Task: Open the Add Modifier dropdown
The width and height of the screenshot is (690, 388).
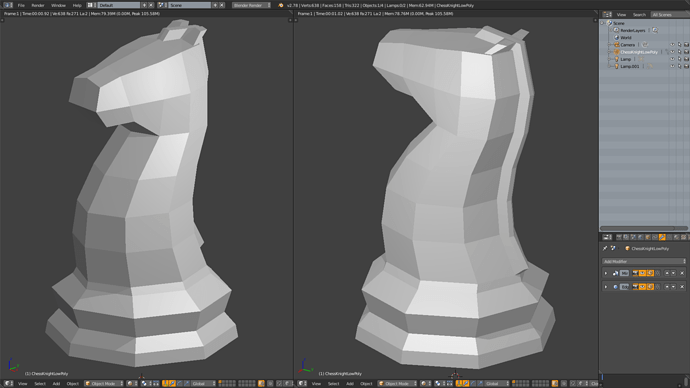Action: click(x=644, y=261)
